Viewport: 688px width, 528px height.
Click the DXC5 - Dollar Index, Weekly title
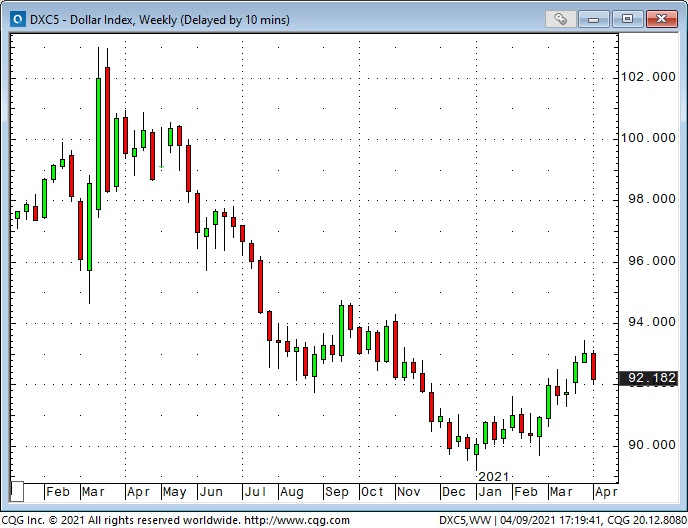pos(160,20)
